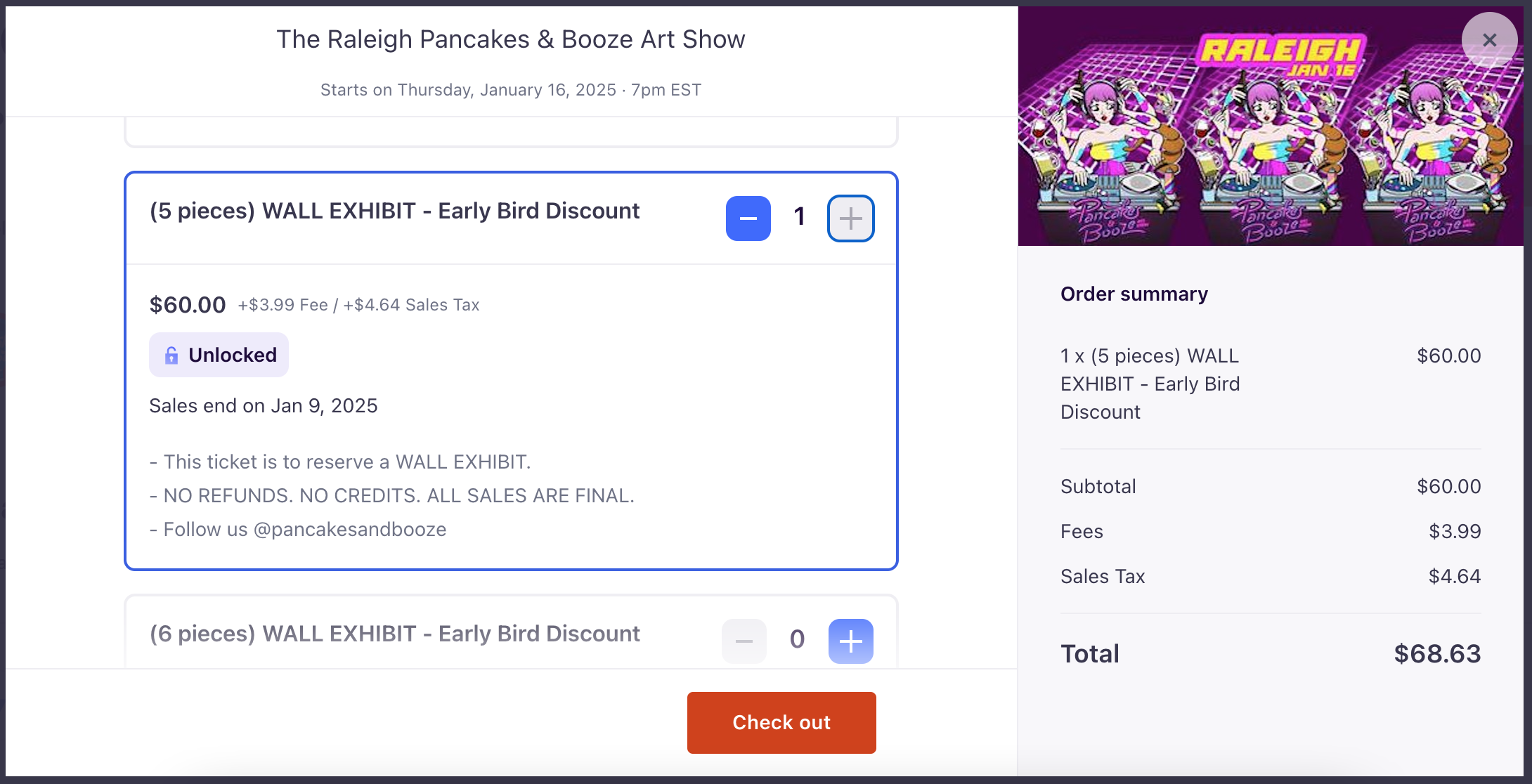Click the Order summary heading
1532x784 pixels.
(x=1134, y=294)
